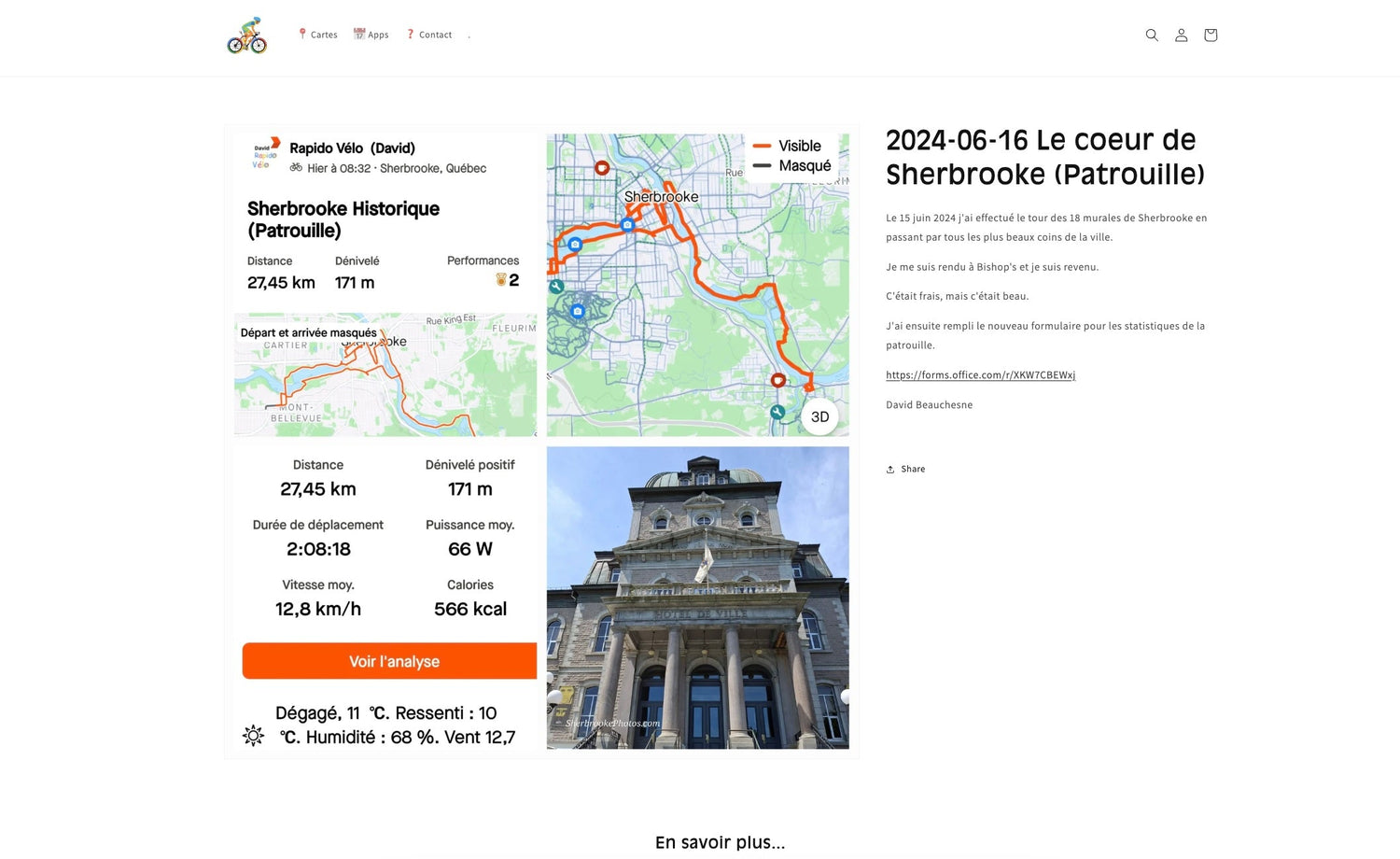Click the Rapido Vélo profile avatar
The image size is (1400, 859).
pyautogui.click(x=264, y=154)
